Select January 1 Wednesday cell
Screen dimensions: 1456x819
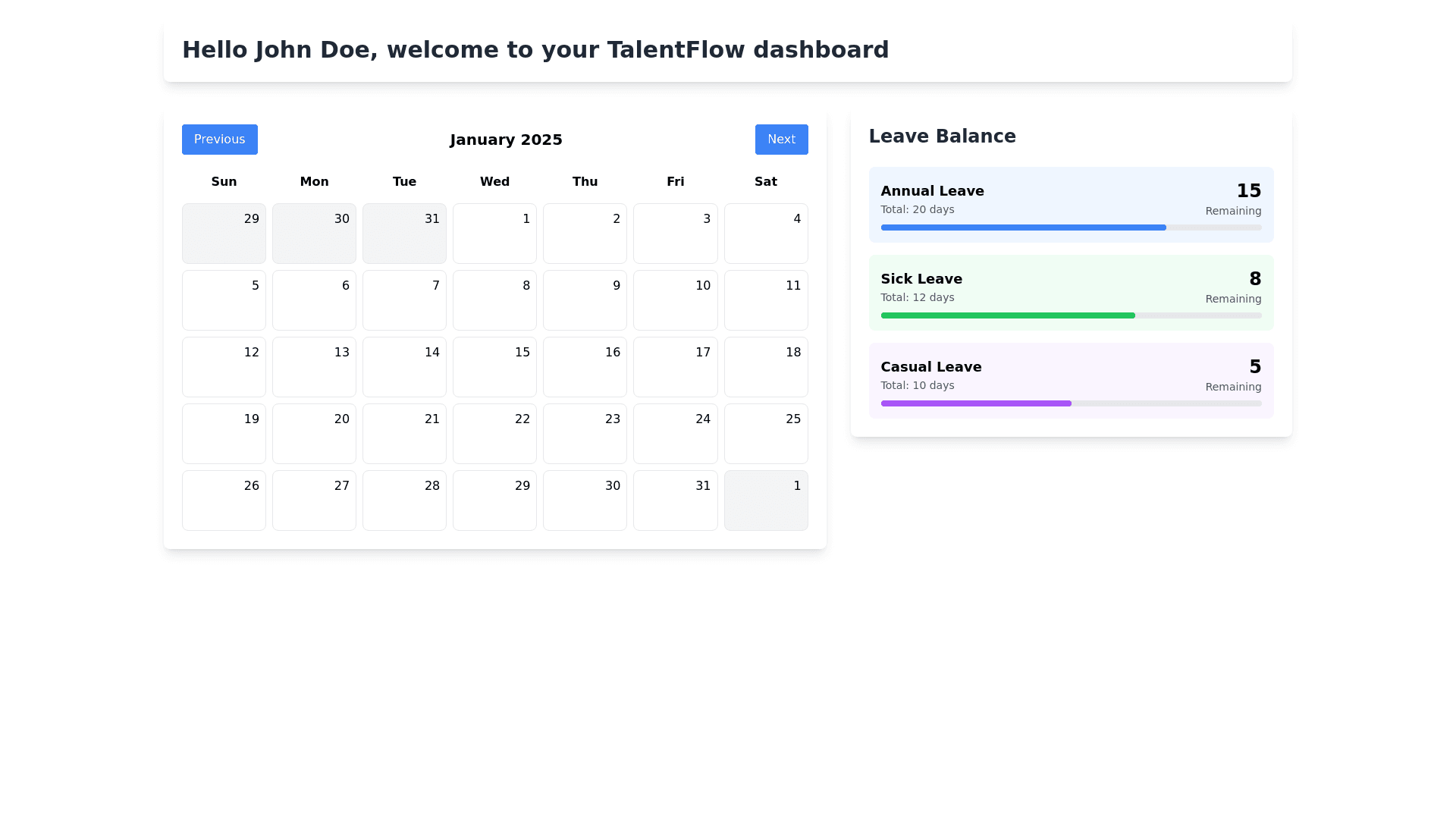point(494,234)
